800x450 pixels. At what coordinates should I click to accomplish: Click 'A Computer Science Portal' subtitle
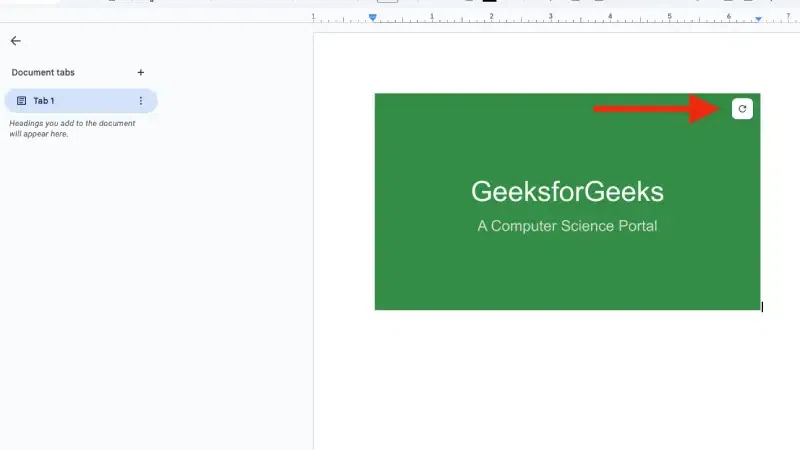(x=567, y=226)
